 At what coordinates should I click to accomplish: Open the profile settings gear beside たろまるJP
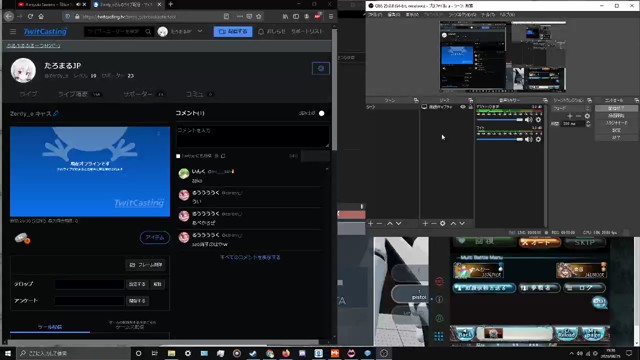tap(321, 69)
